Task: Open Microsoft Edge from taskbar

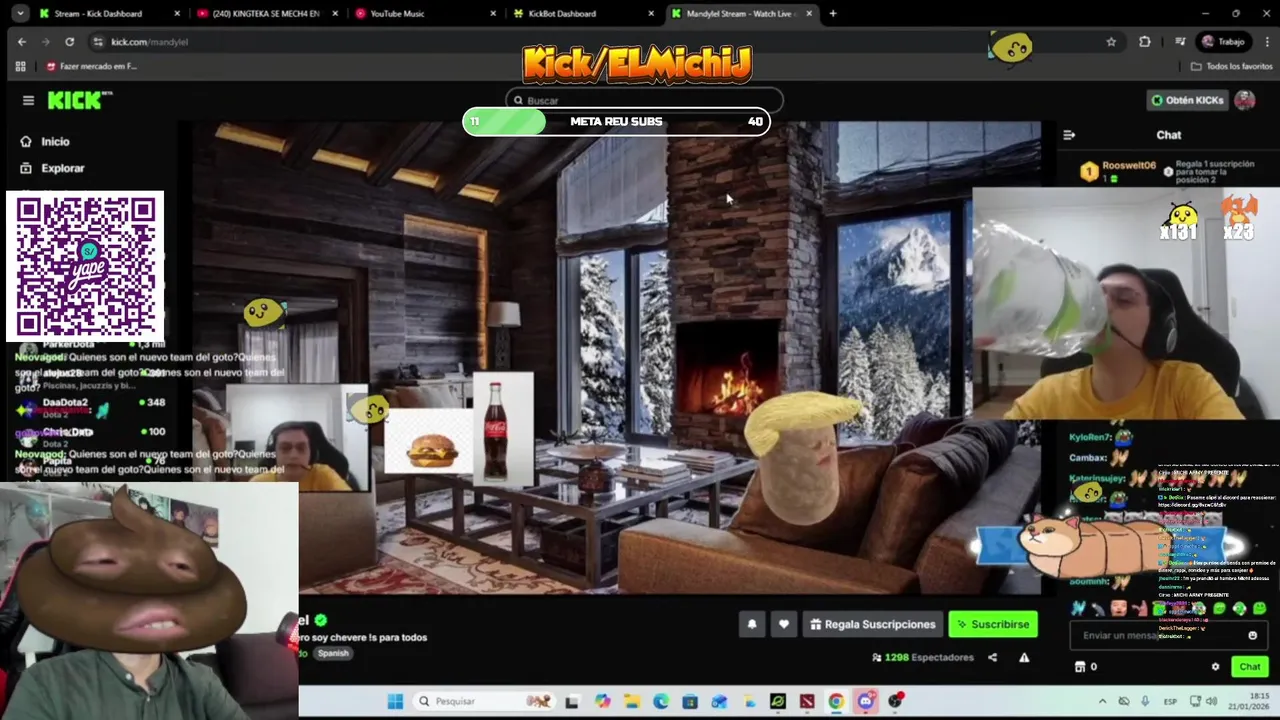Action: pos(661,701)
